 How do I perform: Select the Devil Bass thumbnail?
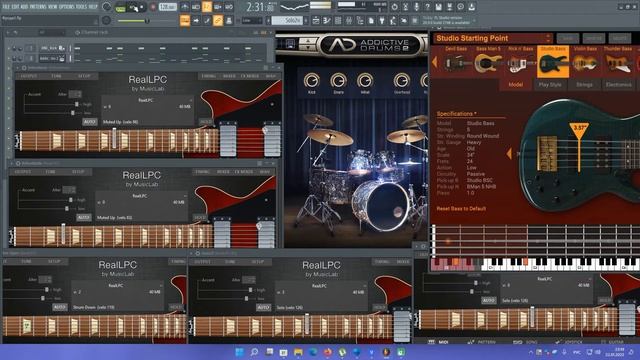456,61
